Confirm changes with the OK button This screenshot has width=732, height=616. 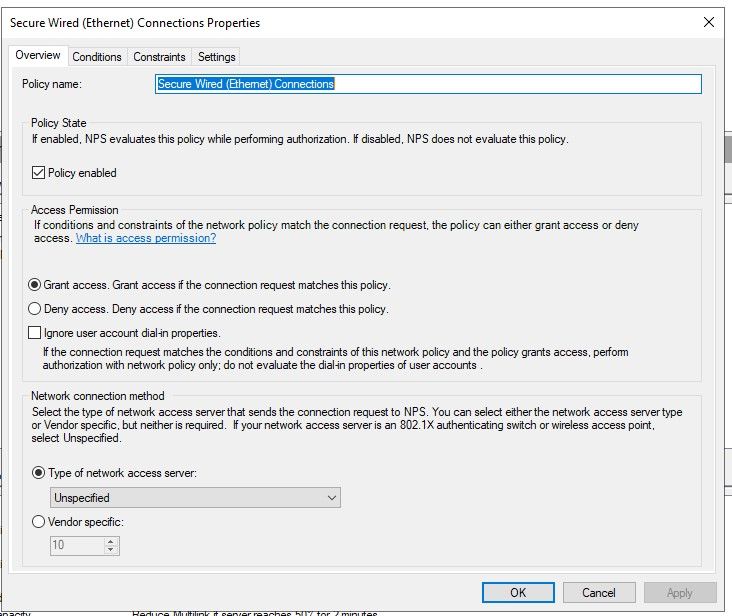(x=518, y=593)
